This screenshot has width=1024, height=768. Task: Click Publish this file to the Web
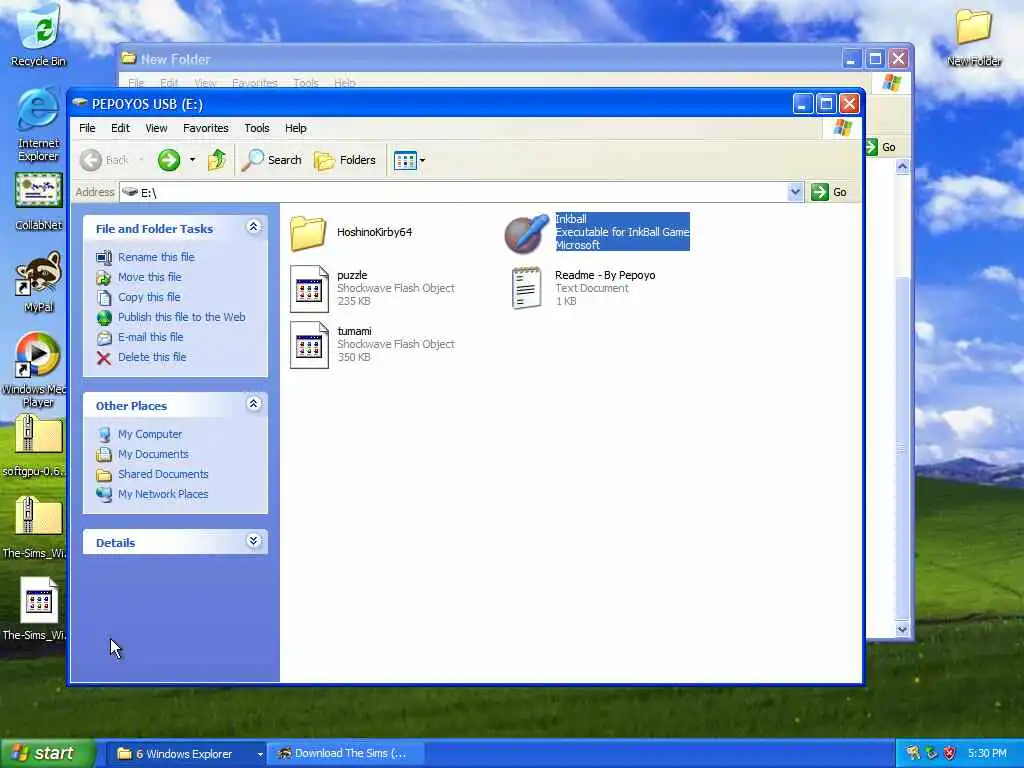pyautogui.click(x=182, y=317)
